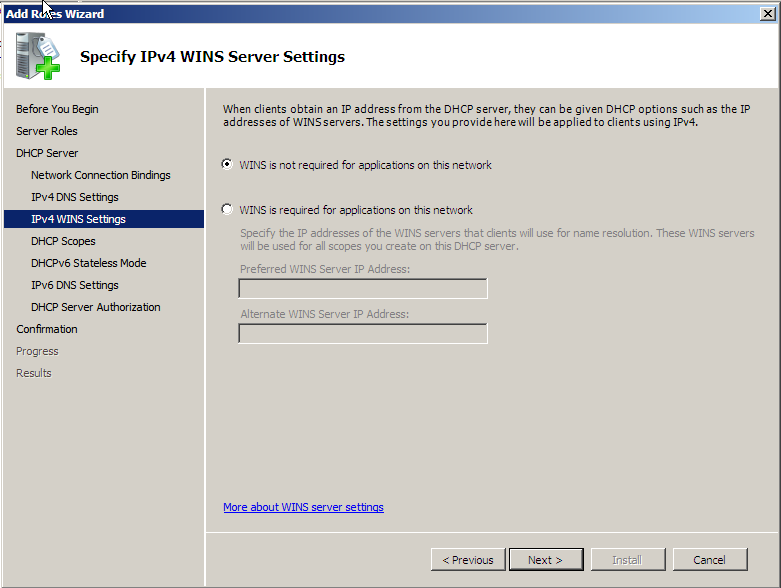The image size is (781, 588).
Task: Open DHCP Scopes step
Action: [63, 241]
